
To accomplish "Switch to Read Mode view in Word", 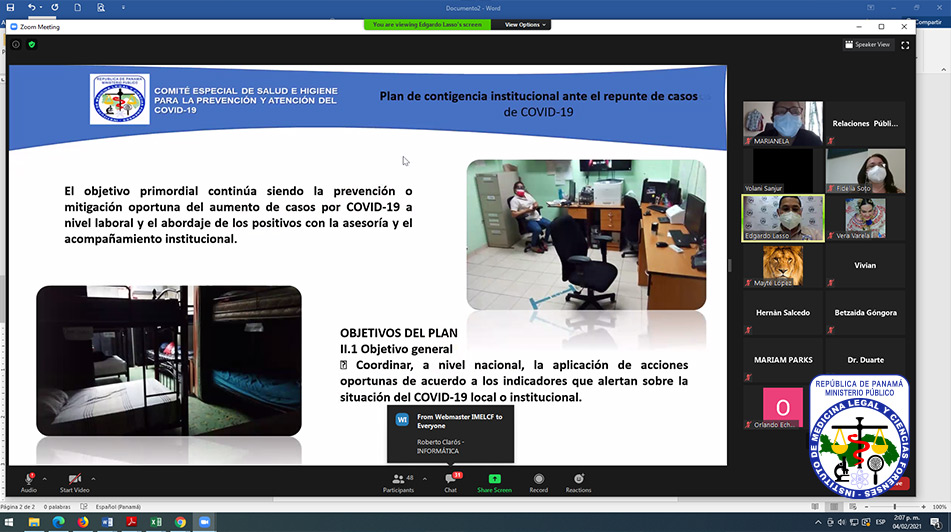I will click(815, 507).
